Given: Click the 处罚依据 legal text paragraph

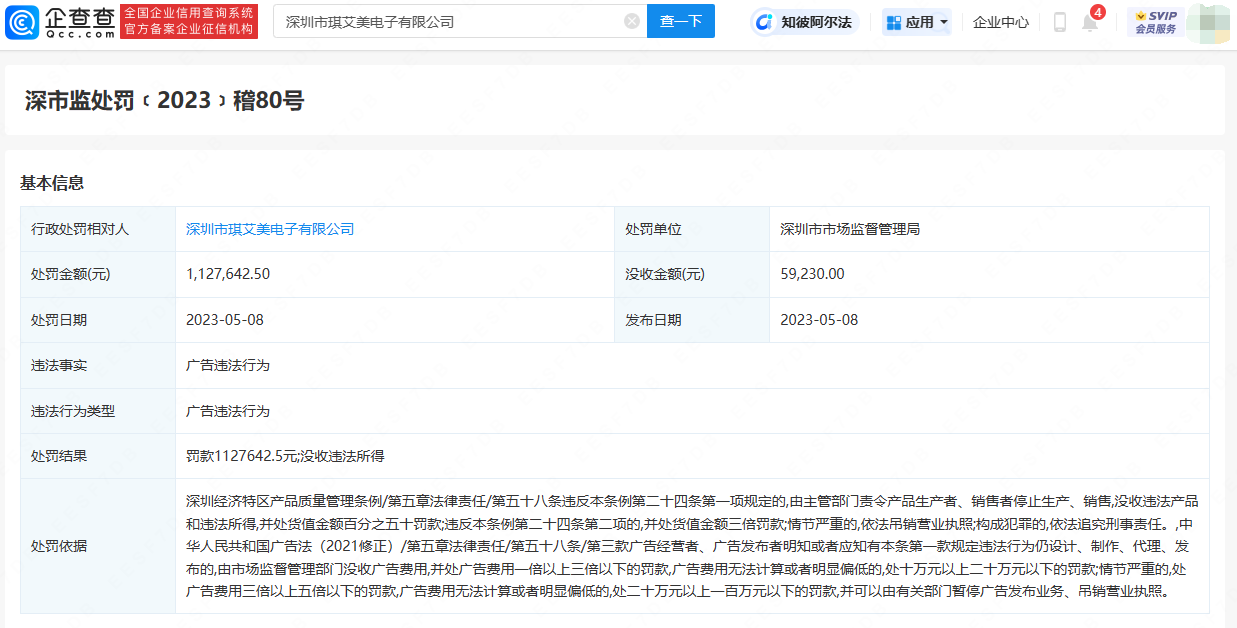Looking at the screenshot, I should point(690,546).
